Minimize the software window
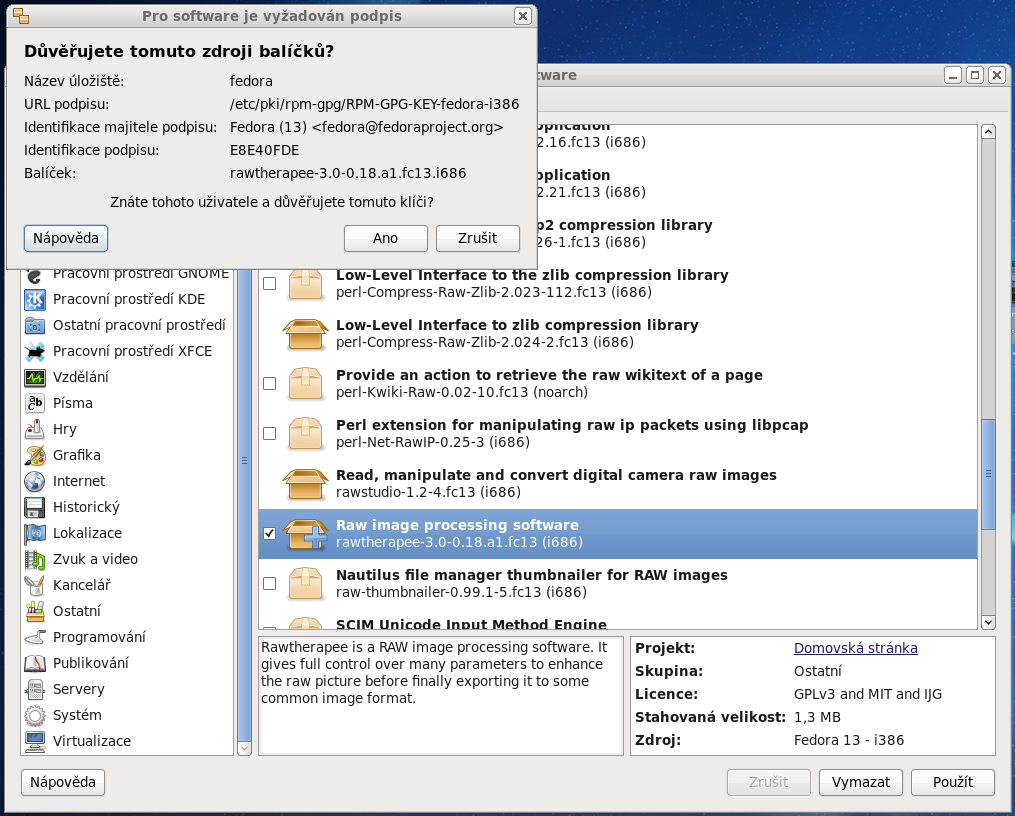The image size is (1015, 816). pyautogui.click(x=953, y=75)
